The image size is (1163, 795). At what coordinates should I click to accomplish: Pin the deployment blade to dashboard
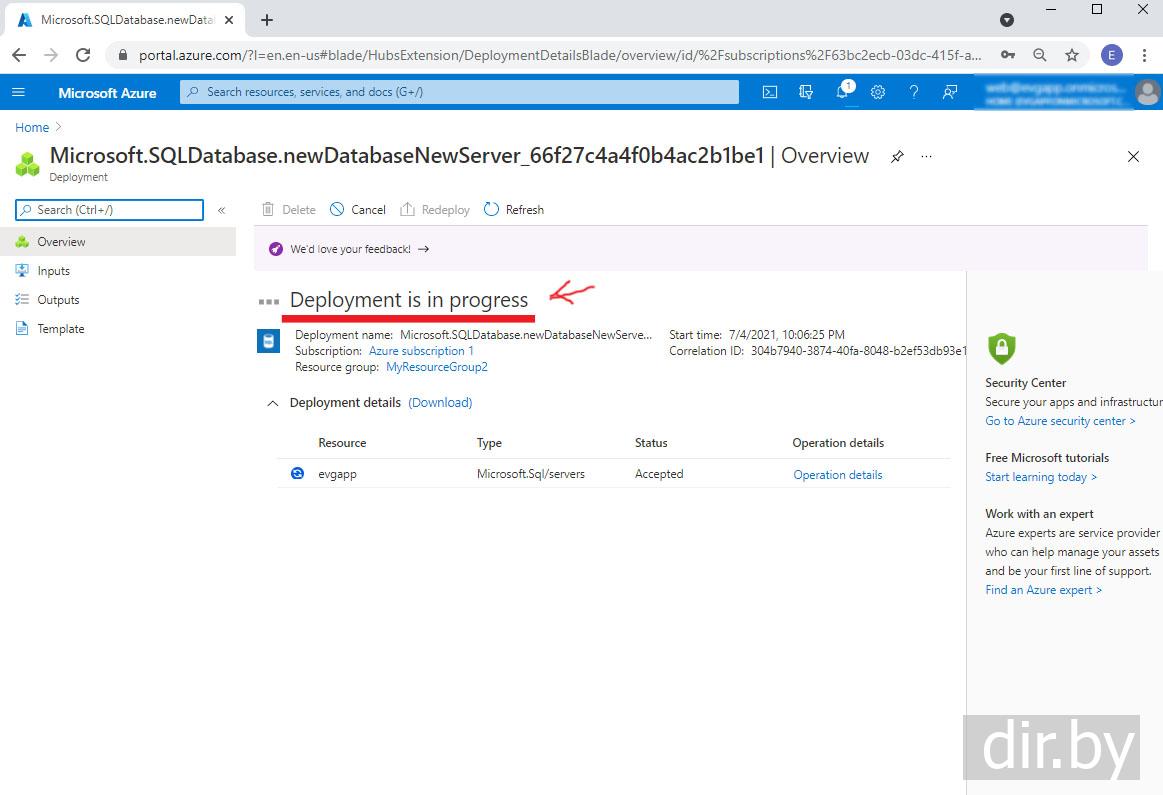[x=897, y=157]
